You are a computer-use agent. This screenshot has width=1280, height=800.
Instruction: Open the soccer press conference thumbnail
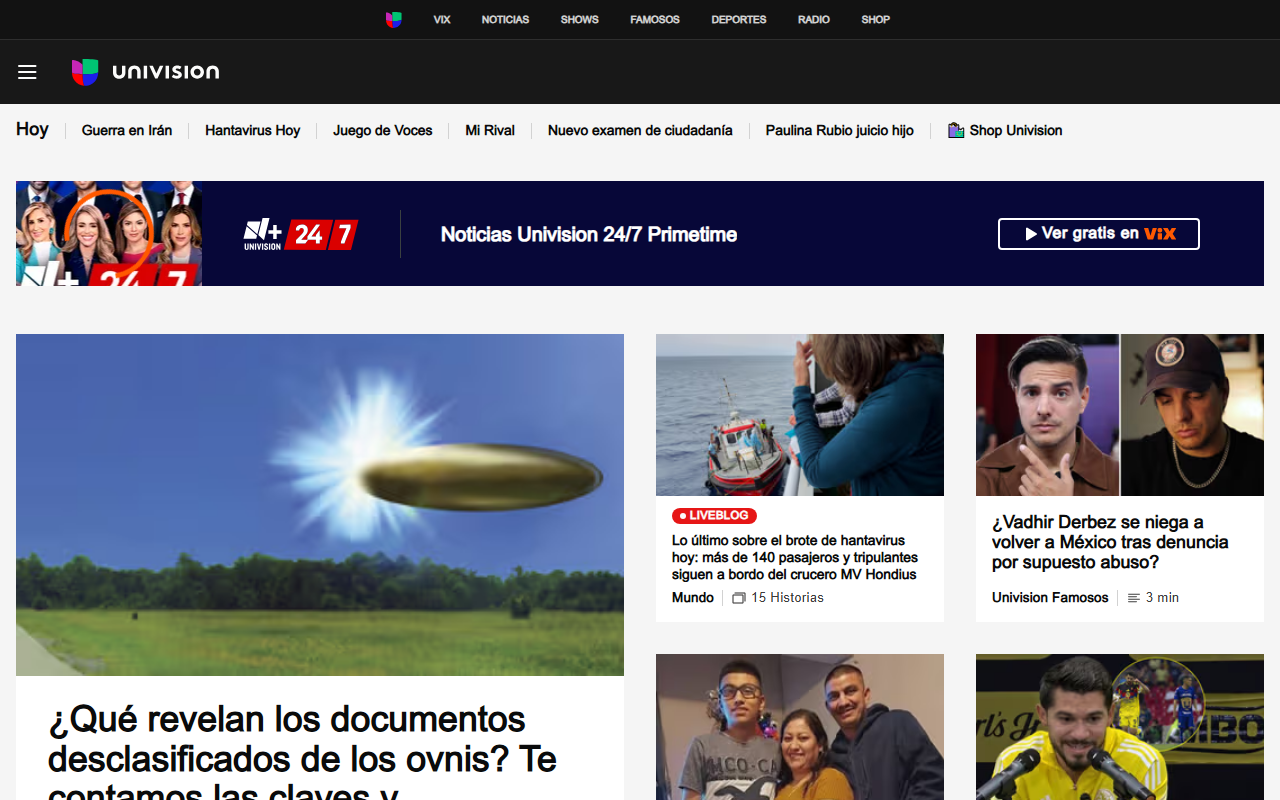1120,727
